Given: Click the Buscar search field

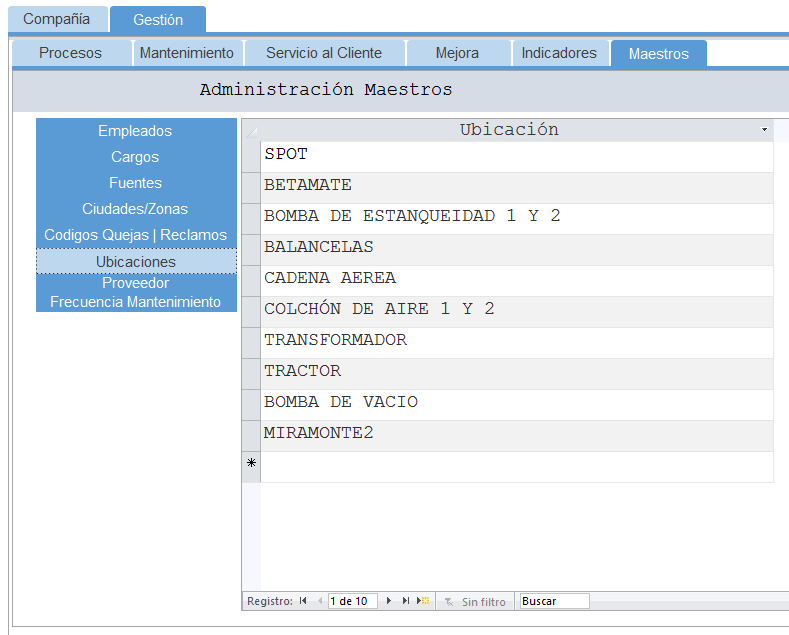Looking at the screenshot, I should [x=554, y=601].
